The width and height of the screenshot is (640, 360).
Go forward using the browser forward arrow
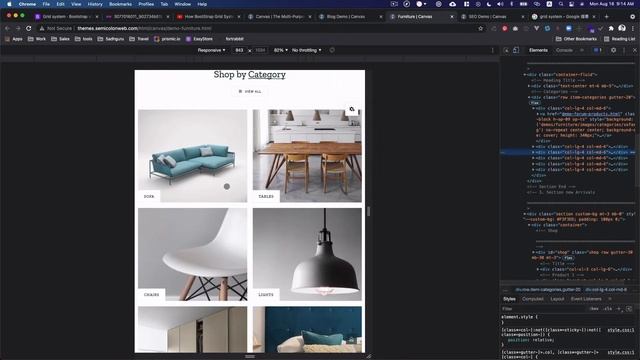18,28
